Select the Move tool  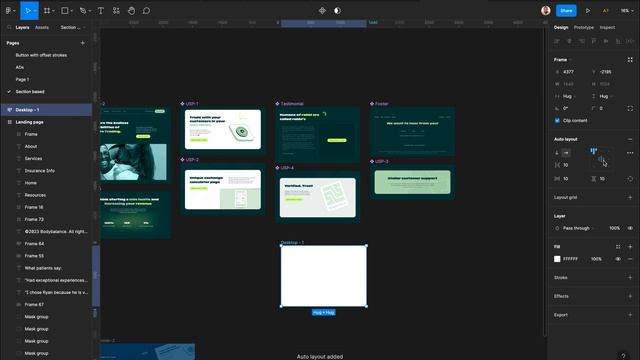[x=28, y=11]
